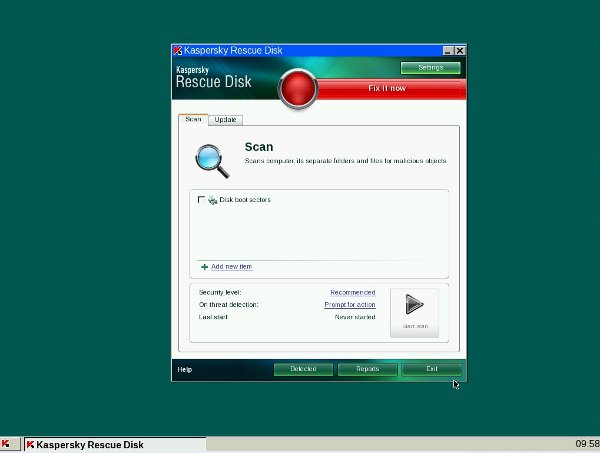600x453 pixels.
Task: Change the Recommended security level link
Action: pos(352,293)
